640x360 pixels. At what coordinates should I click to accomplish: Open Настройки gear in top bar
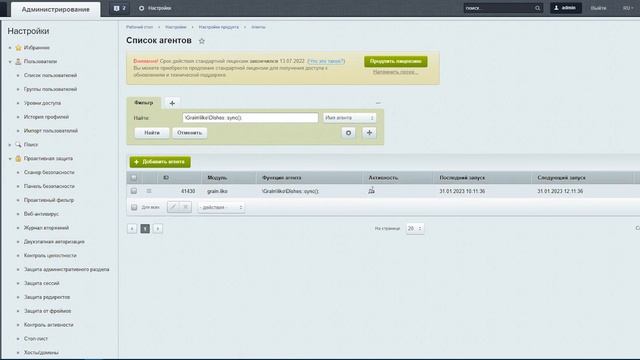tap(155, 8)
